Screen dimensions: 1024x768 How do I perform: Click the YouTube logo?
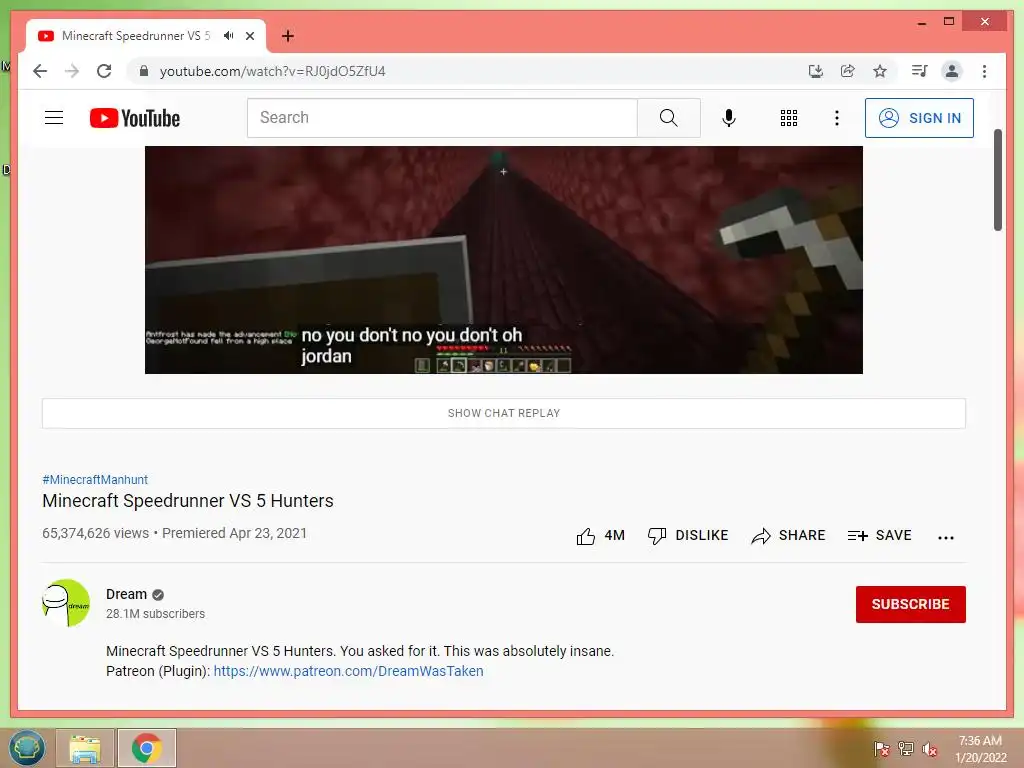pos(135,118)
